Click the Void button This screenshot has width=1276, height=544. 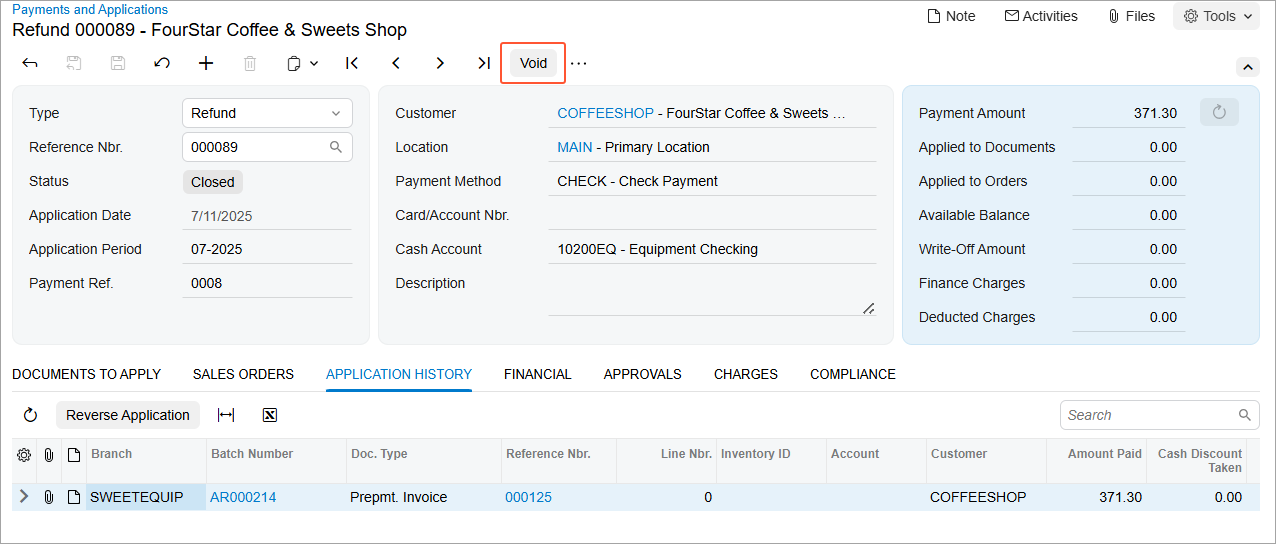[533, 63]
